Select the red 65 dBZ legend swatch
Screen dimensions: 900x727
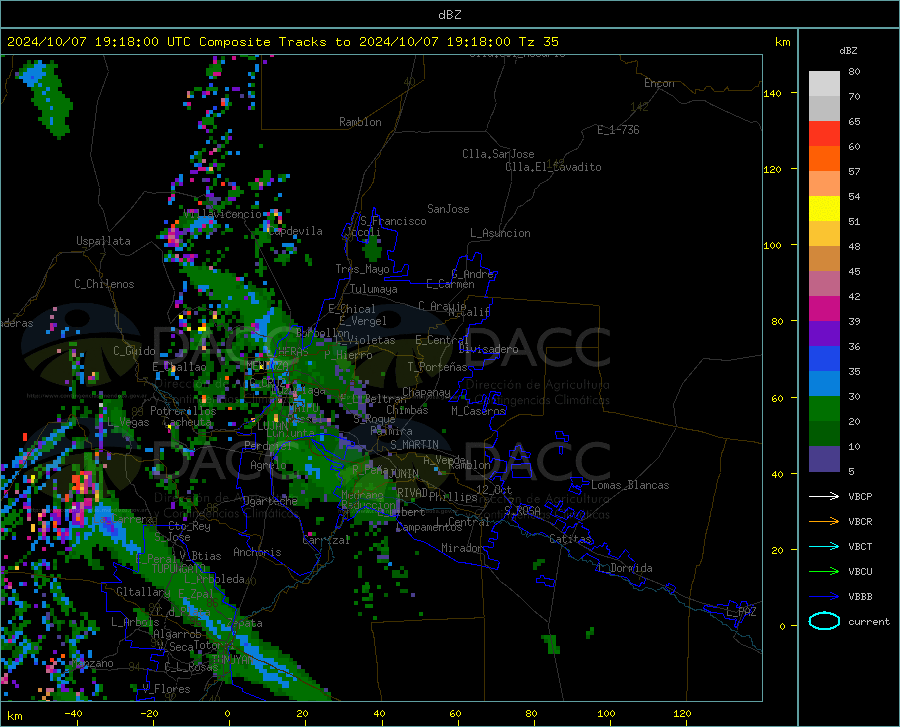pyautogui.click(x=824, y=134)
